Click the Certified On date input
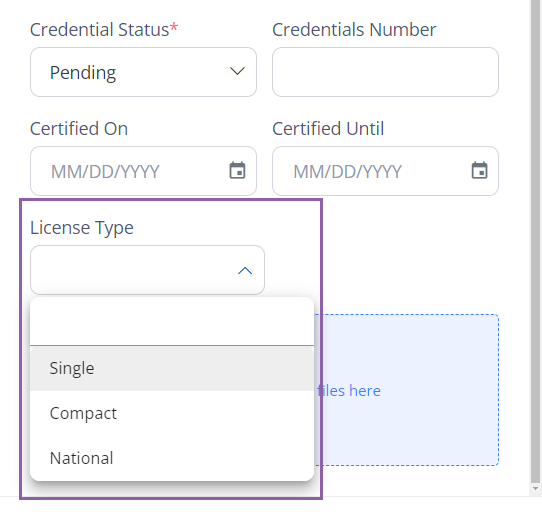 [143, 171]
